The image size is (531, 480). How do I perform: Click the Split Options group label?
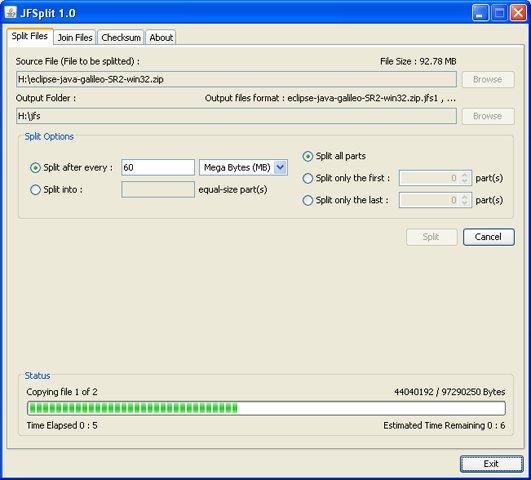tap(49, 137)
